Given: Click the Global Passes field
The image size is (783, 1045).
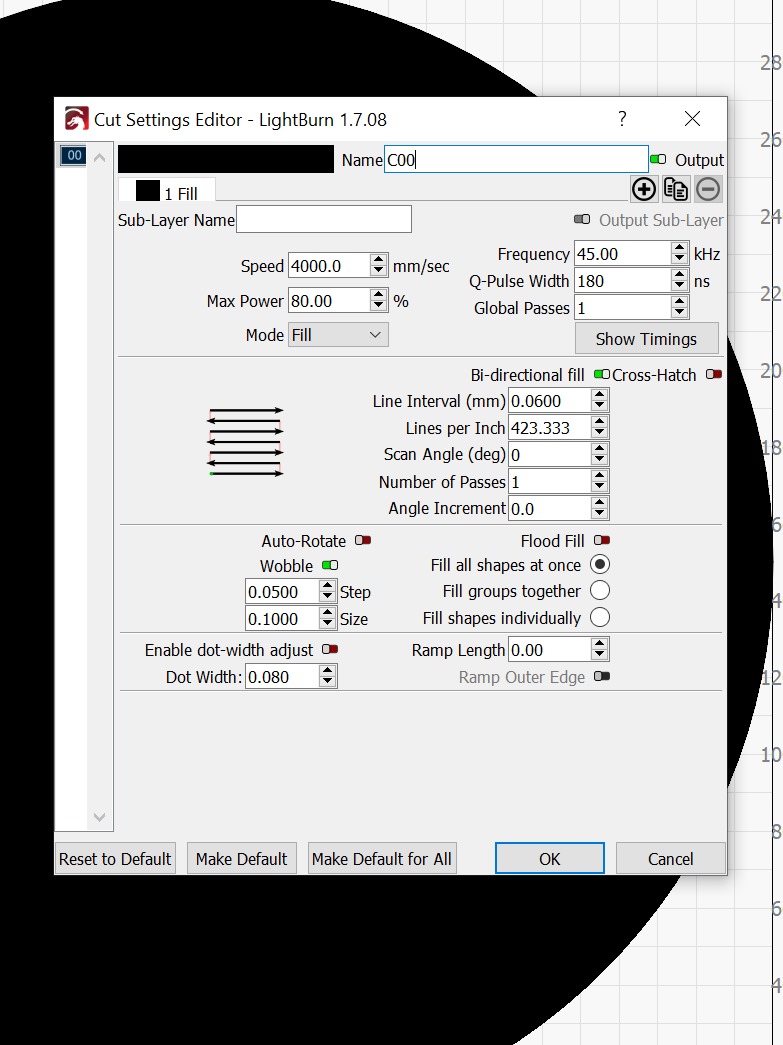Looking at the screenshot, I should click(x=622, y=307).
